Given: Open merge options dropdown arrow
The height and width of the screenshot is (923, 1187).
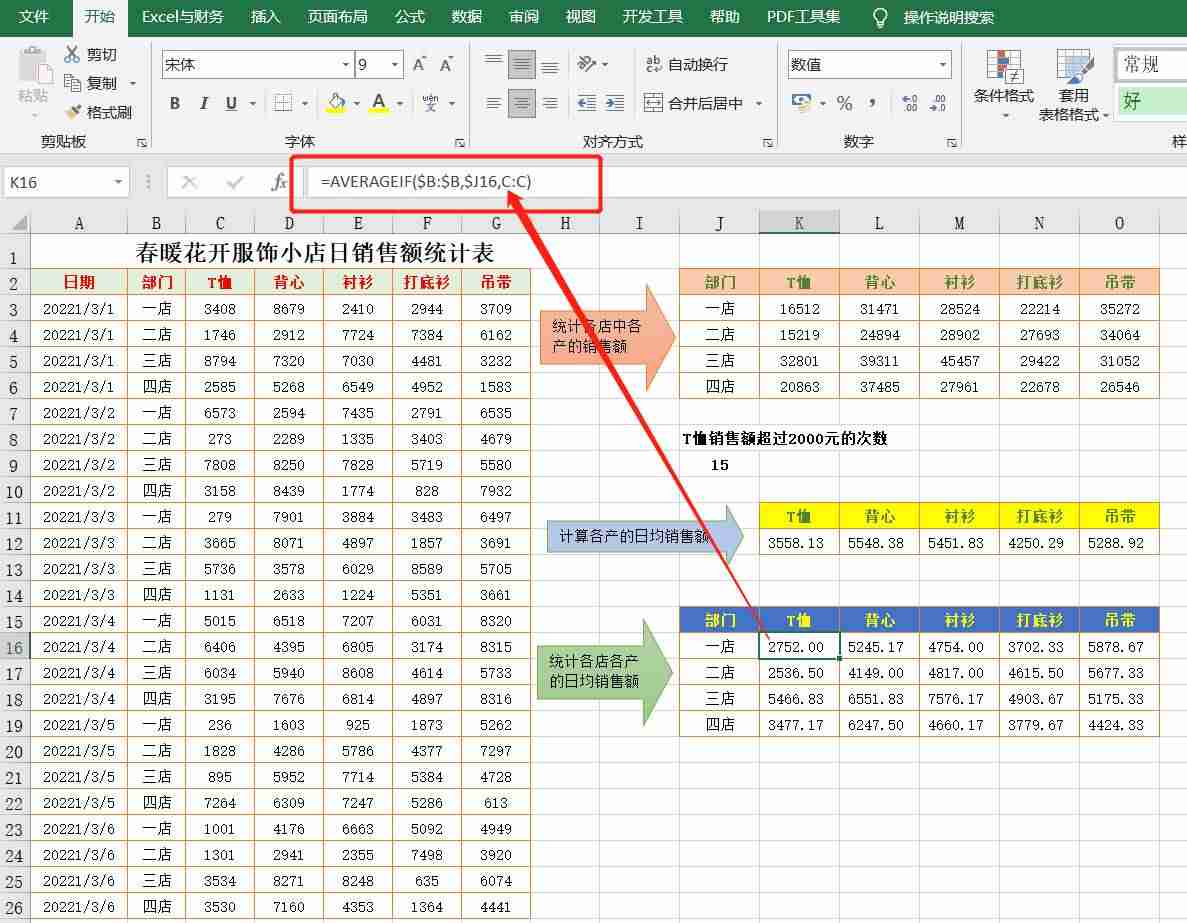Looking at the screenshot, I should point(759,103).
